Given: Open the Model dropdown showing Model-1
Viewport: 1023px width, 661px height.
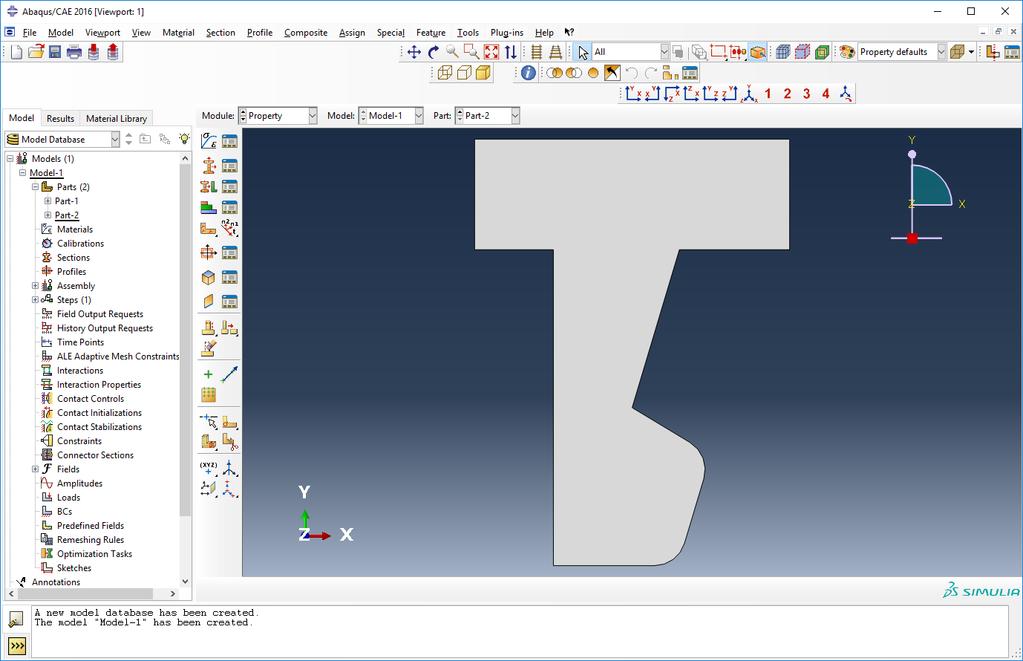Looking at the screenshot, I should (x=391, y=116).
